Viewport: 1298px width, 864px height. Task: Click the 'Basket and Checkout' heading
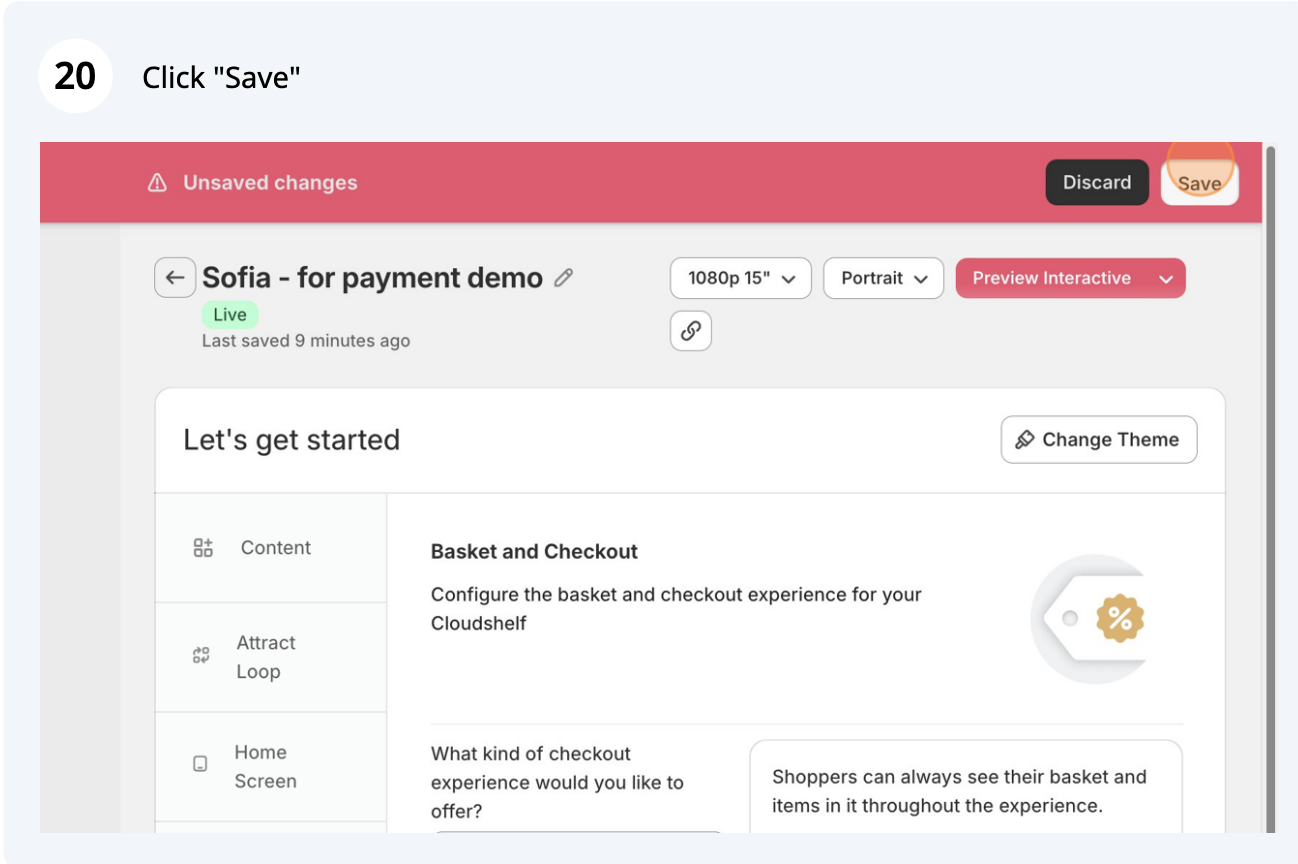tap(534, 551)
